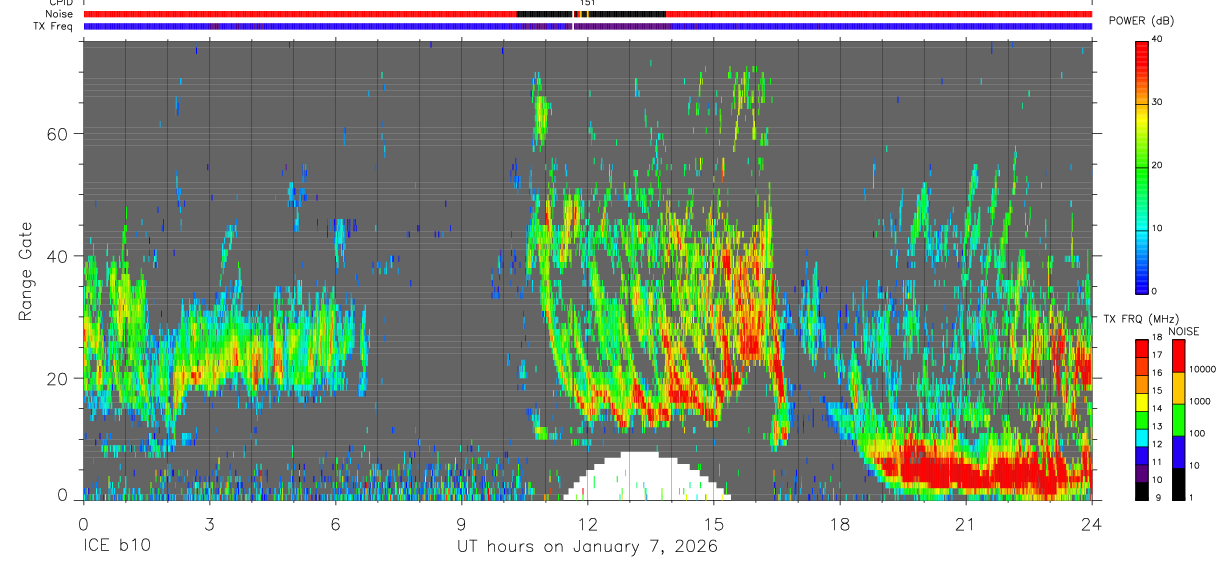Click the TX Freq row label at top left
The image size is (1228, 567).
tap(53, 26)
